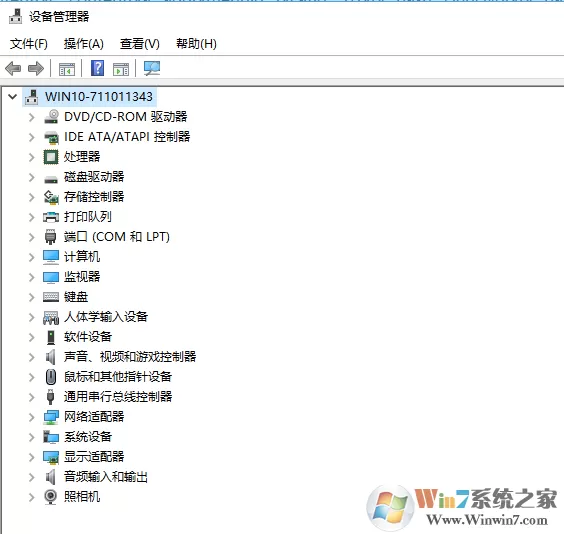
Task: Click the scan for hardware changes icon
Action: click(152, 68)
